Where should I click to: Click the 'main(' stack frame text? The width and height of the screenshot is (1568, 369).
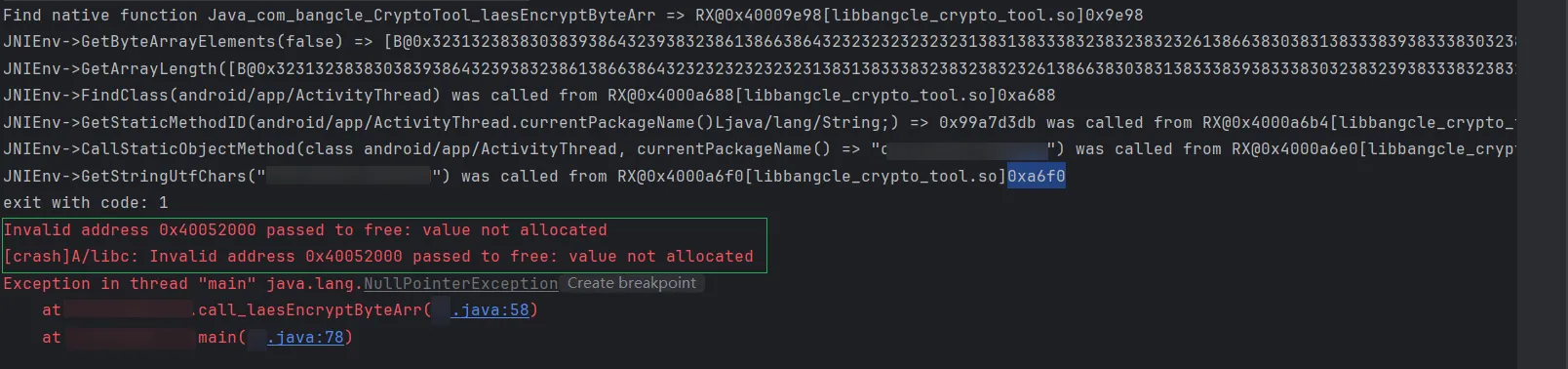[222, 338]
